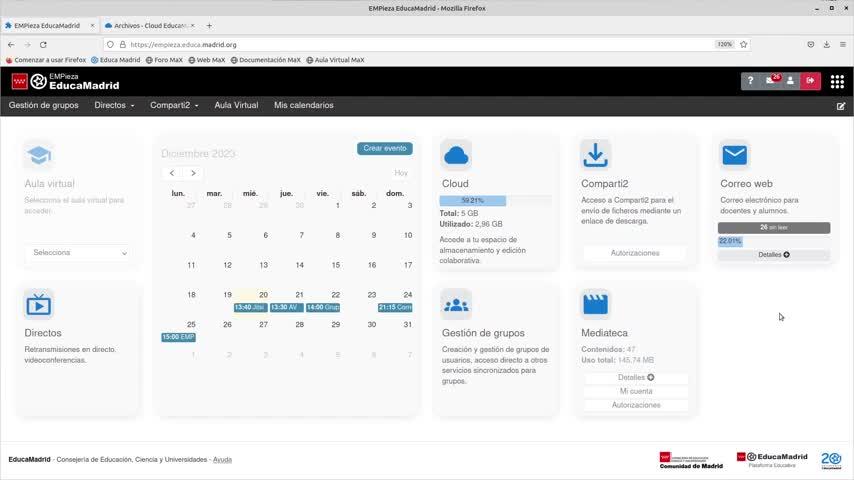Click the 26 sin leer mail bar
The image size is (854, 480).
tap(774, 227)
